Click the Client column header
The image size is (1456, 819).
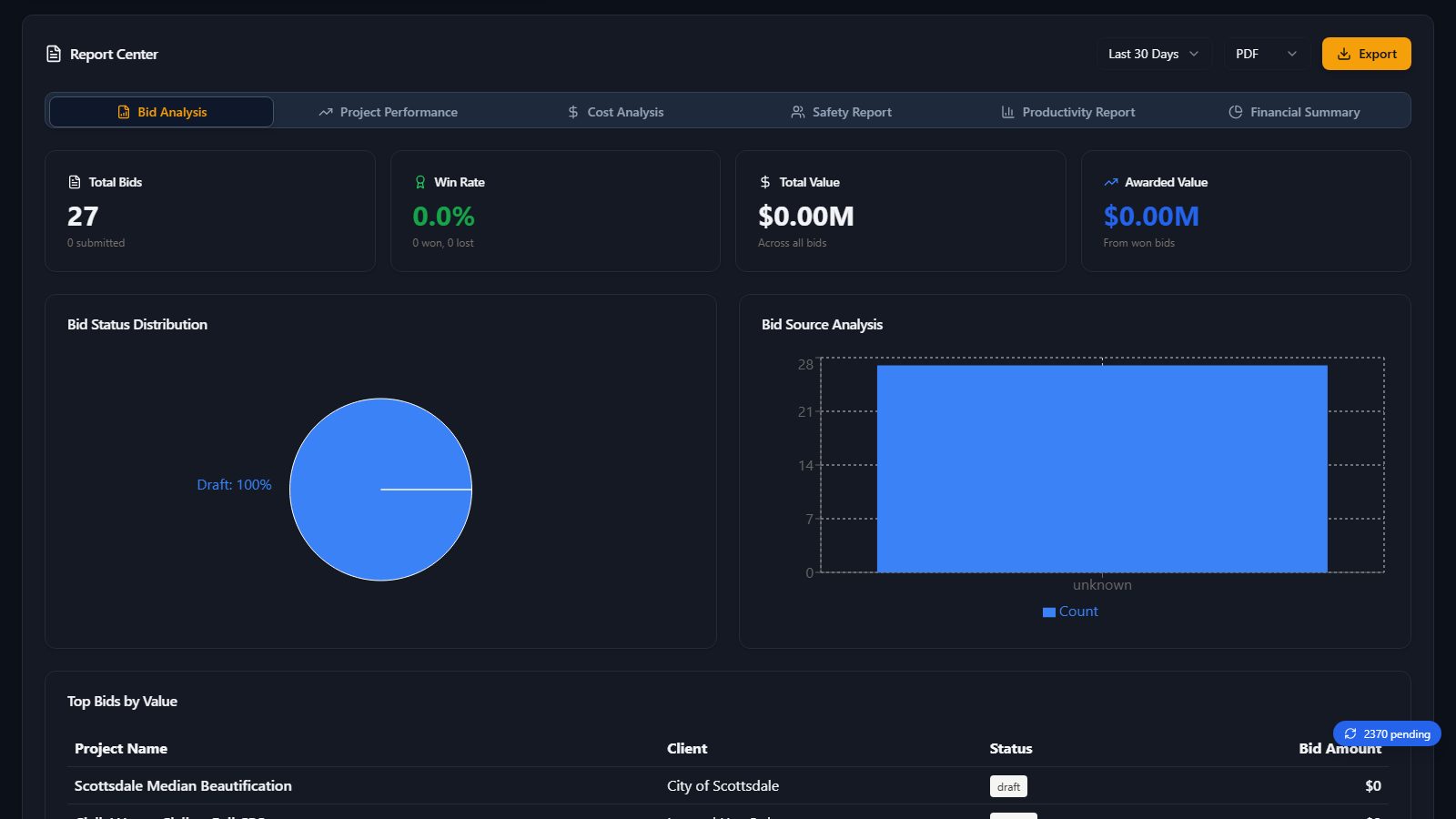click(687, 748)
